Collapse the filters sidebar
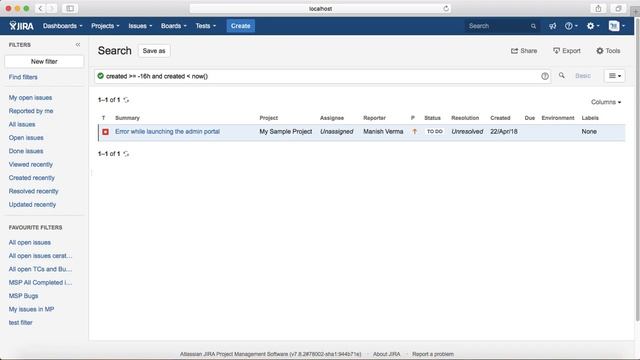This screenshot has width=640, height=360. [x=78, y=44]
